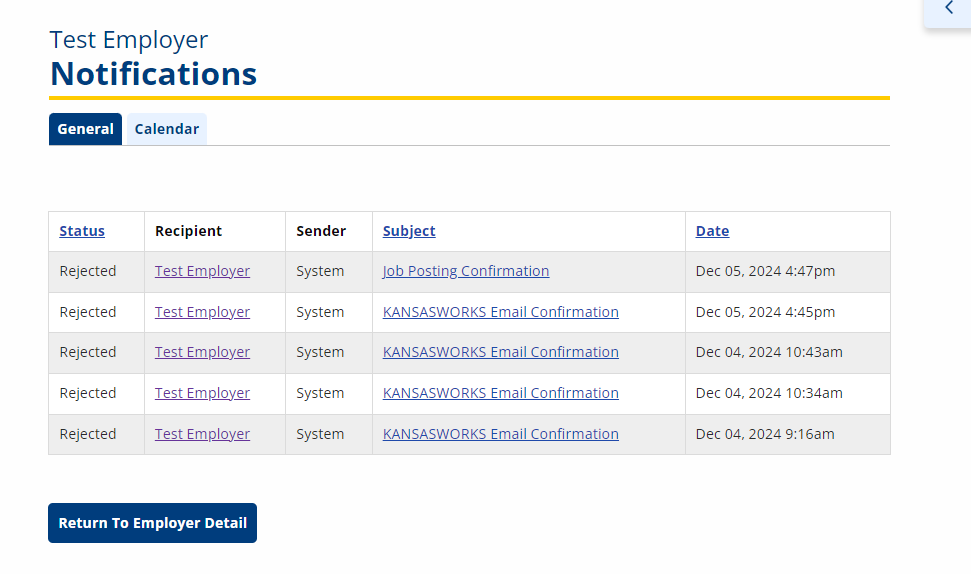This screenshot has width=971, height=574.
Task: Sort notifications by Status column
Action: 82,231
